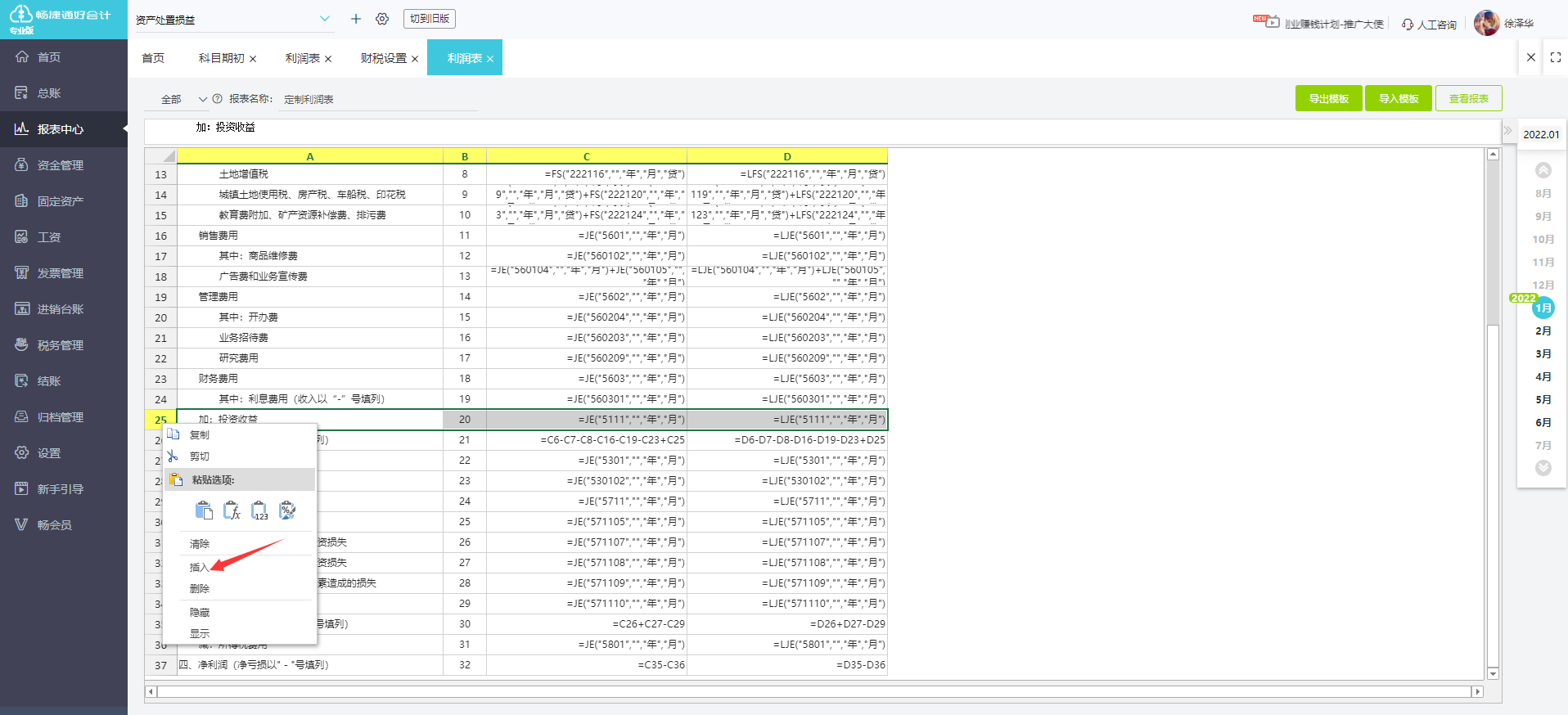
Task: Click the paste values (123) icon
Action: click(259, 510)
